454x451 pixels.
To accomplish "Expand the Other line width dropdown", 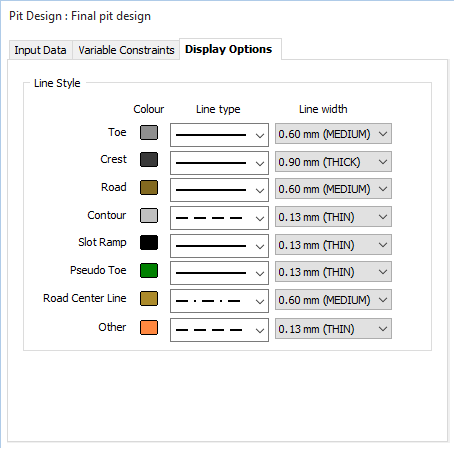I will [x=333, y=329].
